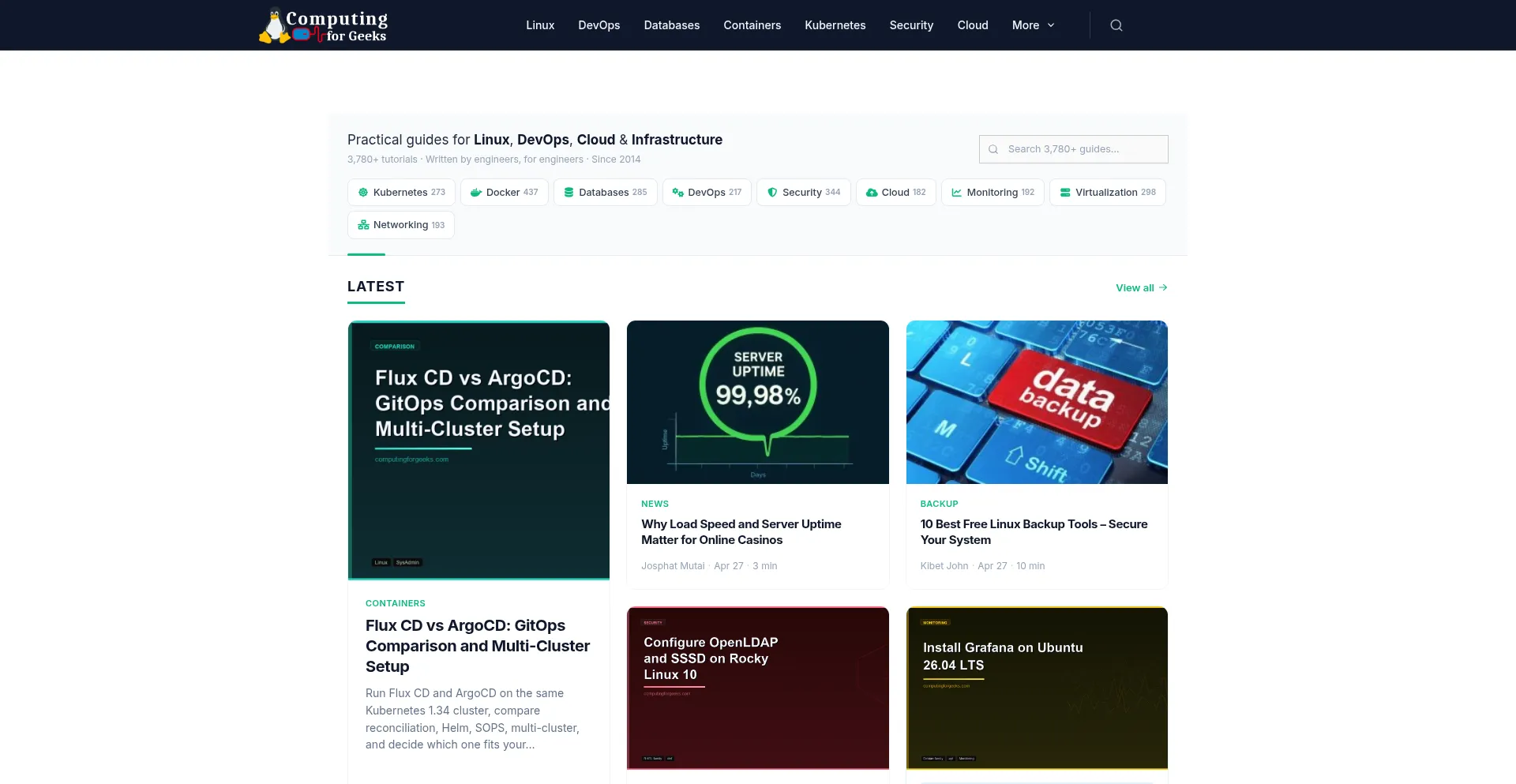Open the Linux menu item
Image resolution: width=1516 pixels, height=784 pixels.
point(540,25)
